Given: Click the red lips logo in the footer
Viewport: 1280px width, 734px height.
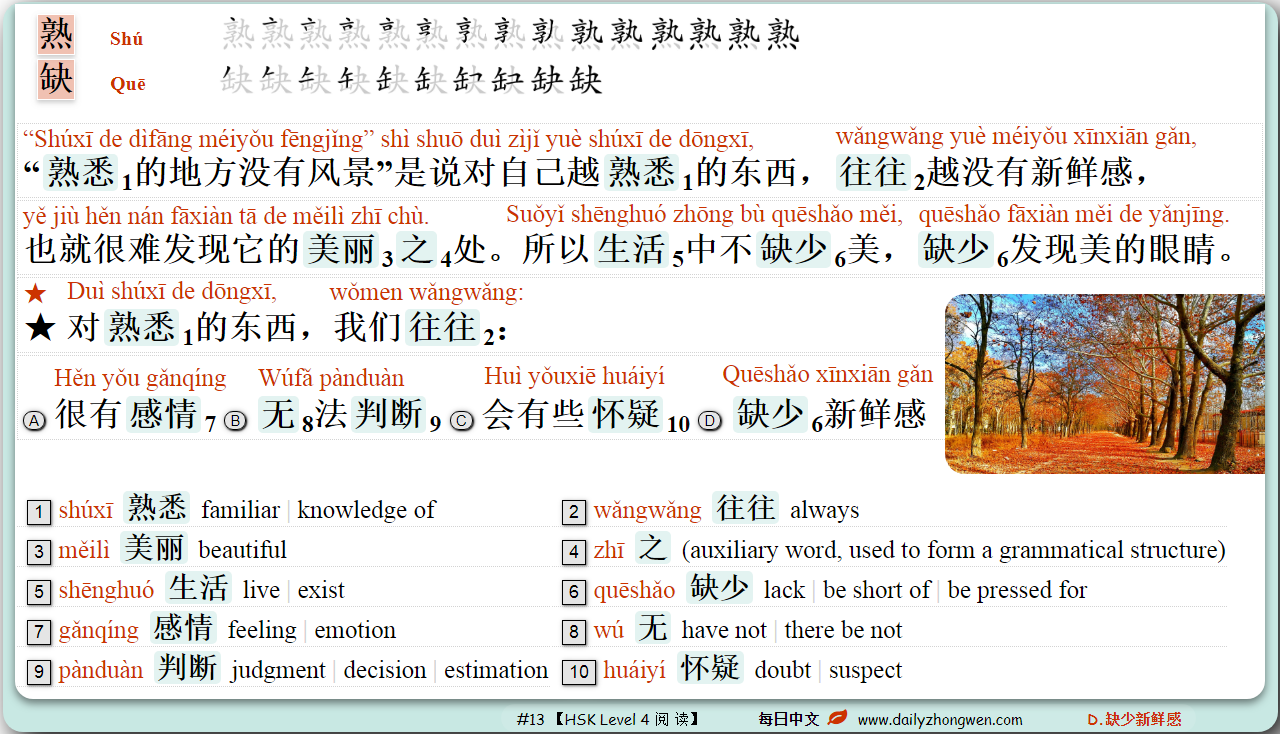Looking at the screenshot, I should pos(835,719).
